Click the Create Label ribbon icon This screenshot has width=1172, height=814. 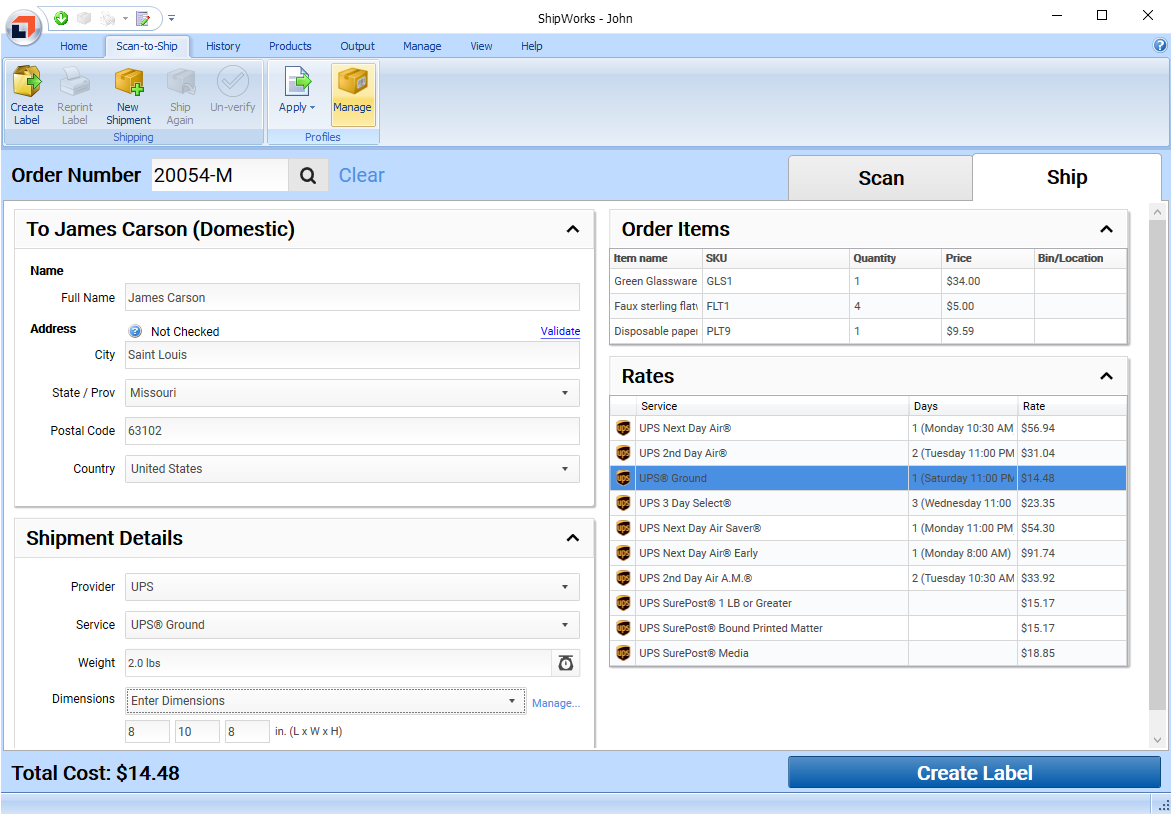tap(27, 96)
